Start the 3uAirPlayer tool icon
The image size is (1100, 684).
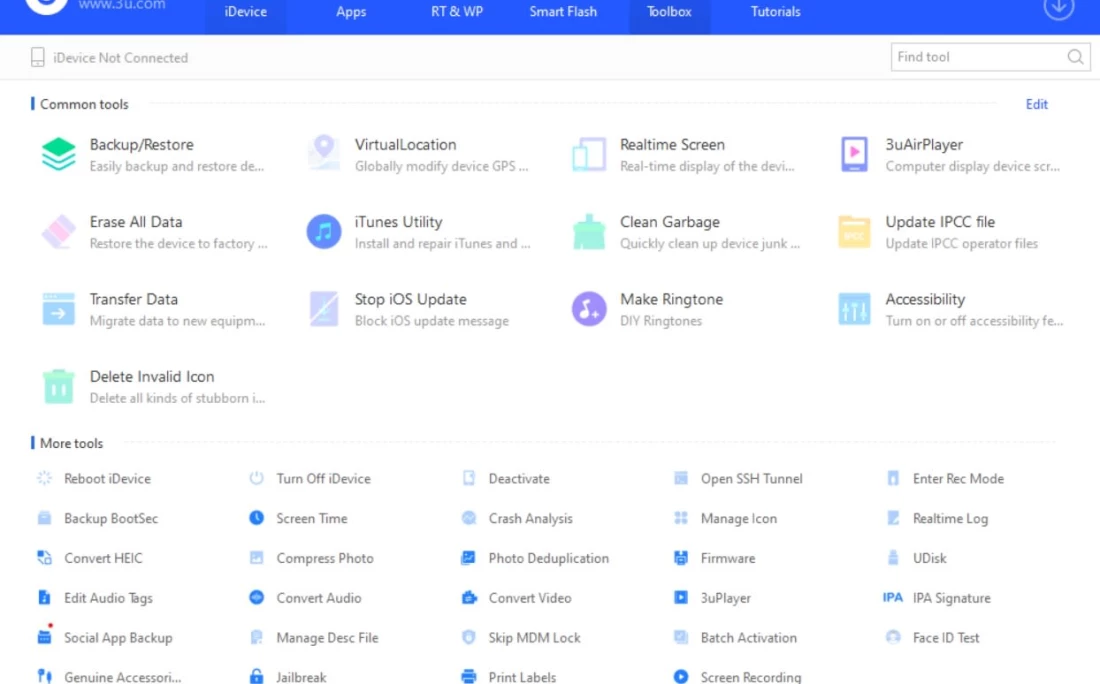[x=854, y=155]
